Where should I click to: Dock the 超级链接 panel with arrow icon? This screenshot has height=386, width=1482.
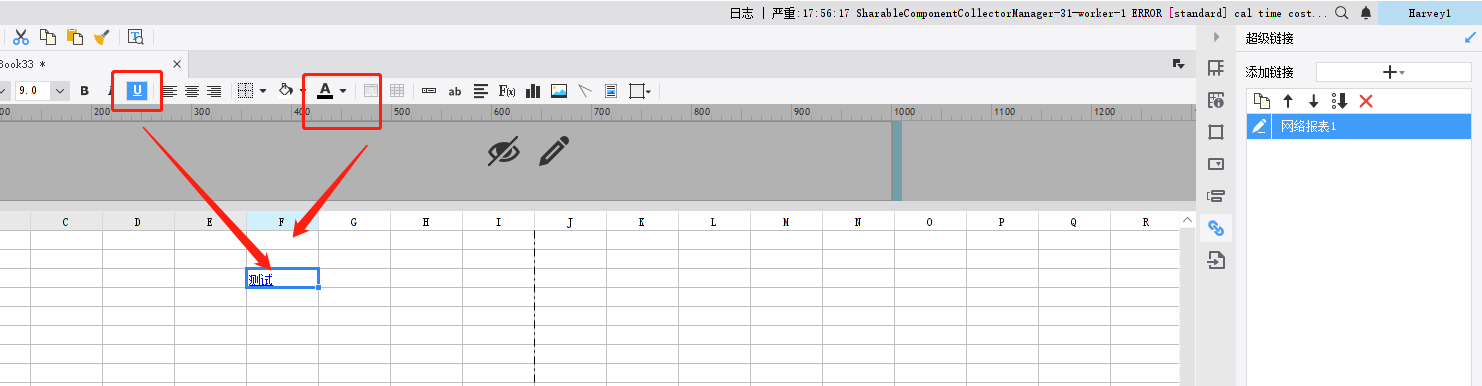pyautogui.click(x=1470, y=38)
